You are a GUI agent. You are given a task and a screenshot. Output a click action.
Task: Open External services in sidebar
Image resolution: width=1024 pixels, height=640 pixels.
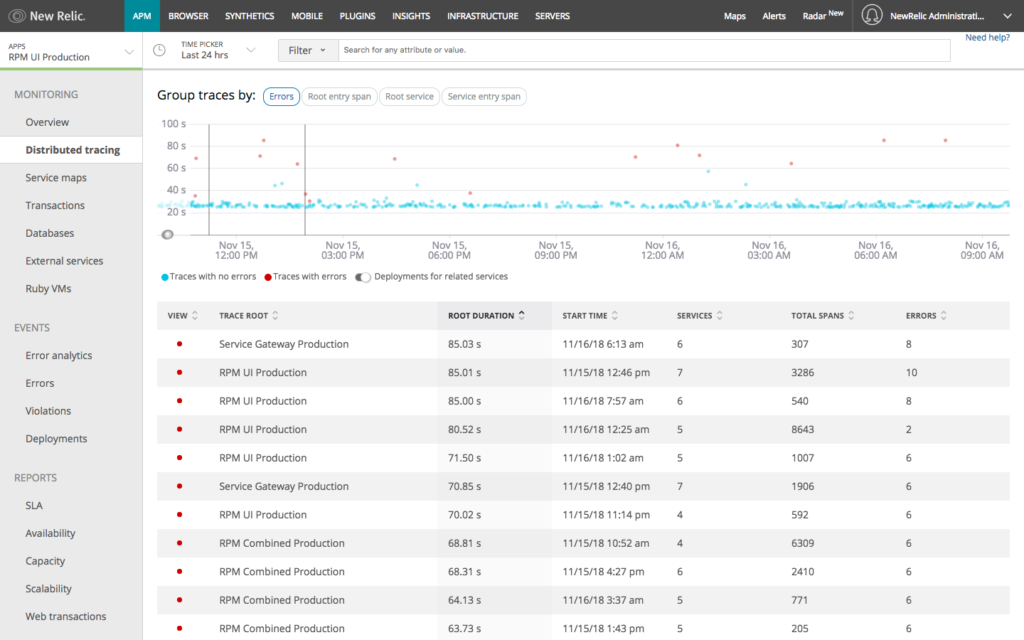[x=64, y=261]
